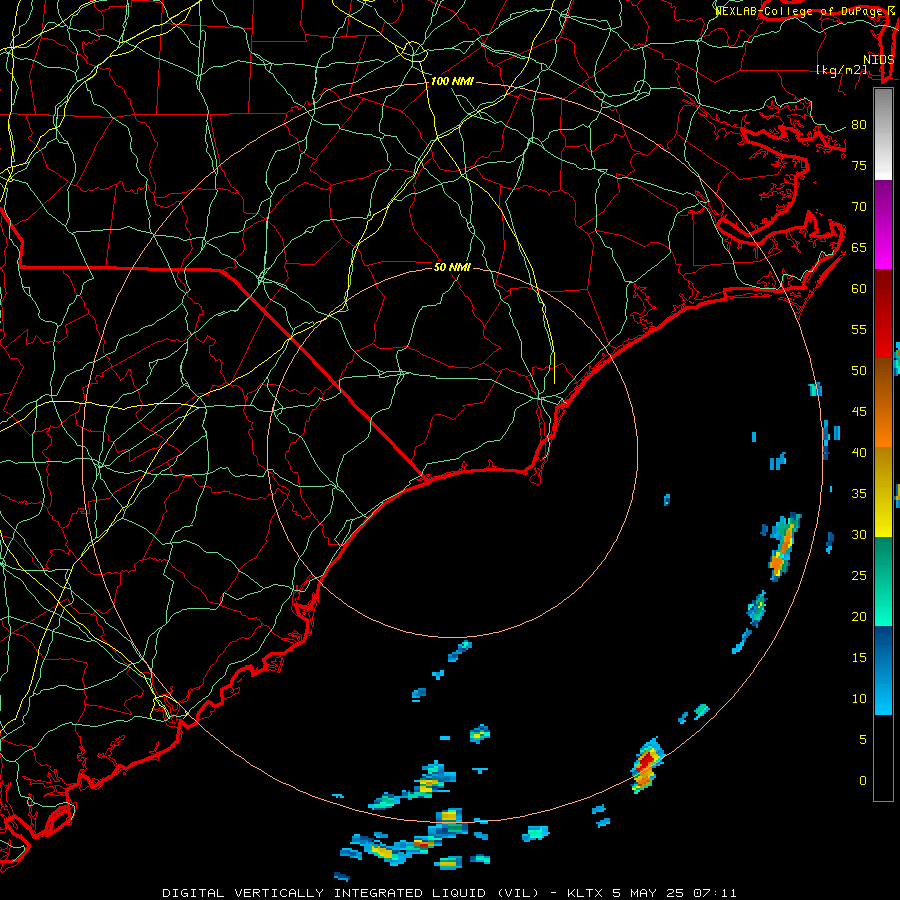Click the "50 NMI" range ring label
The width and height of the screenshot is (900, 900).
tap(452, 267)
